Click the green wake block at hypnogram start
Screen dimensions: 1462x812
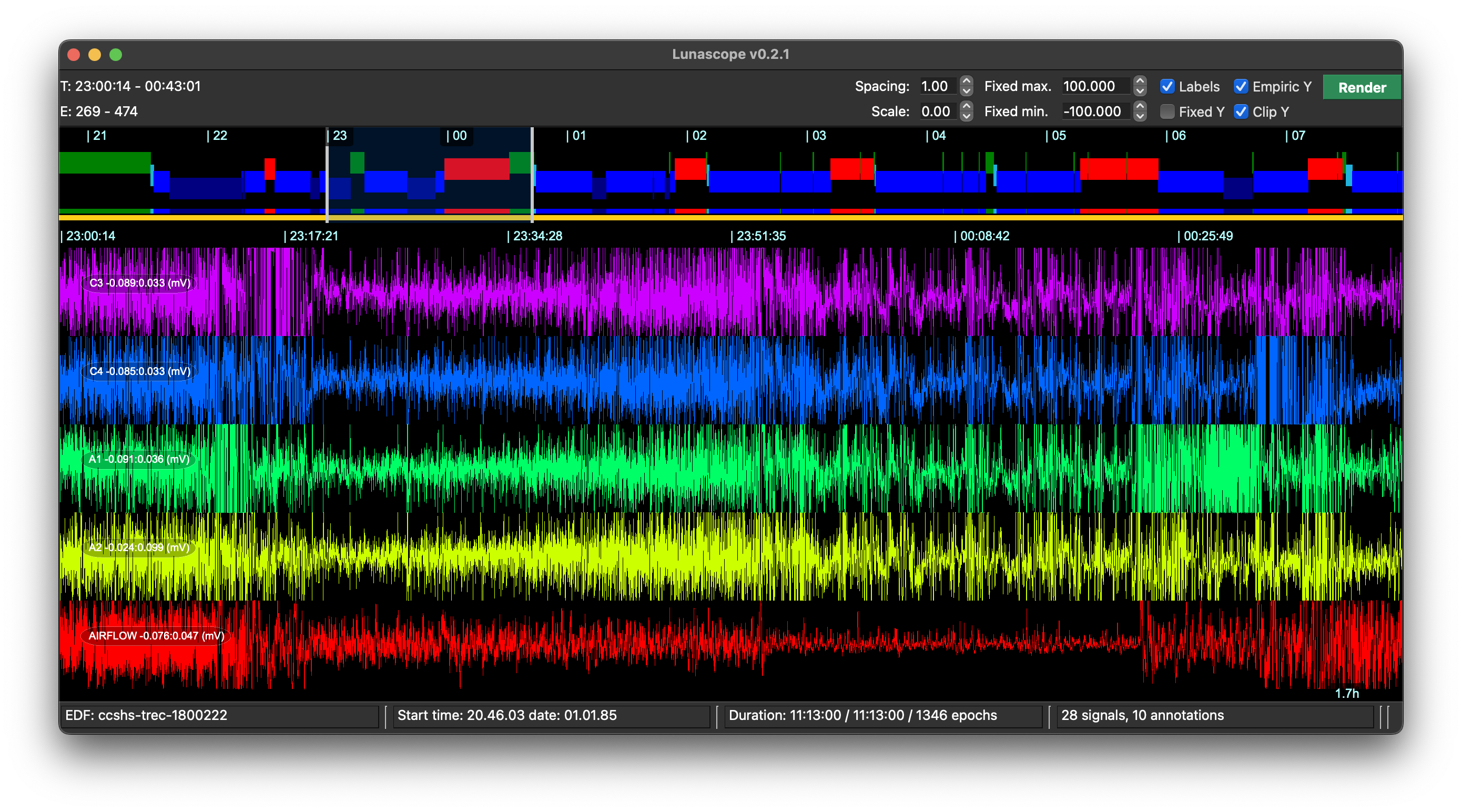pos(105,163)
